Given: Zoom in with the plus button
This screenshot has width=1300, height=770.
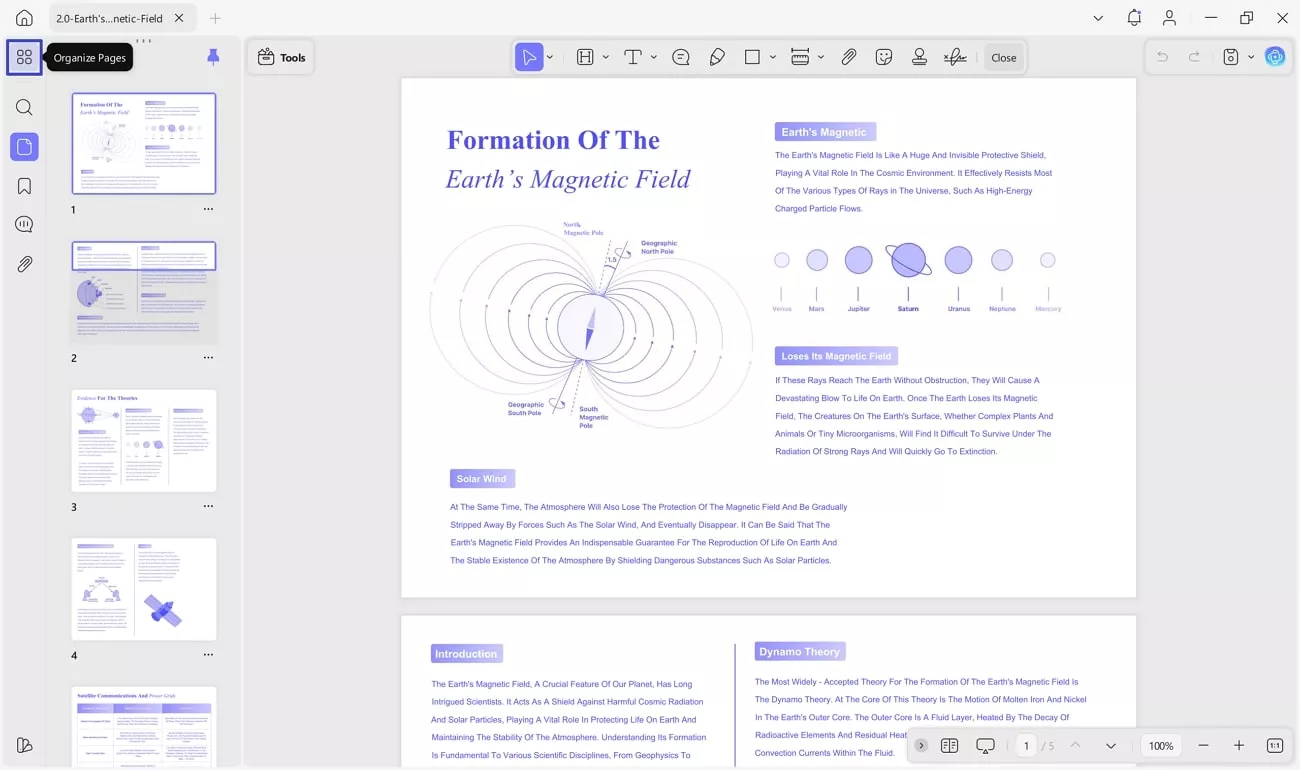Looking at the screenshot, I should coord(1239,746).
